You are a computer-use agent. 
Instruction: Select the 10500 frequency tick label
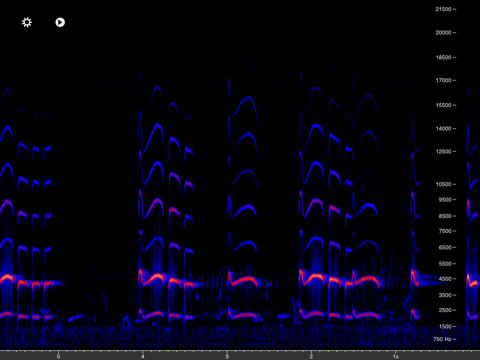[443, 184]
